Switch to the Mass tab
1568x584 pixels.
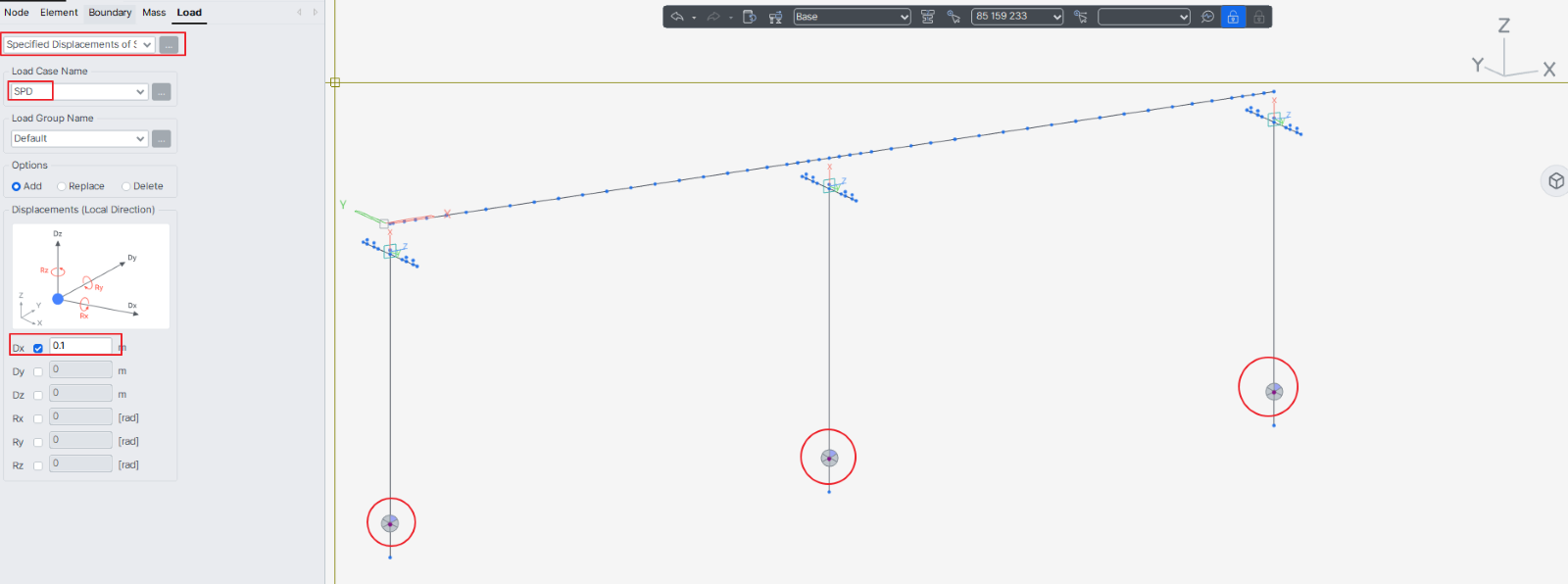pos(154,13)
